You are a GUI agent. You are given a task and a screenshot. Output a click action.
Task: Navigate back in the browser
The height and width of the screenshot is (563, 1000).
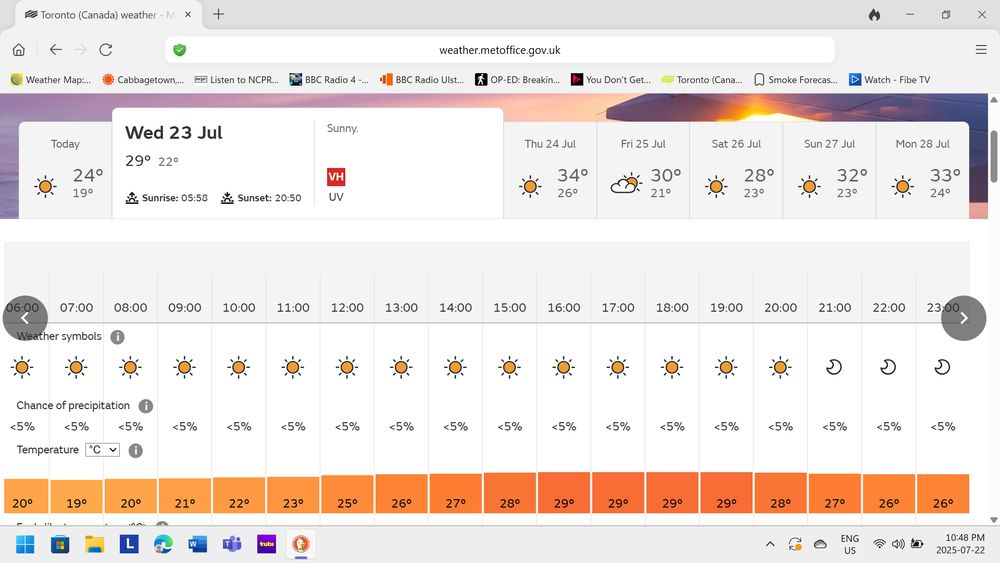(x=55, y=50)
